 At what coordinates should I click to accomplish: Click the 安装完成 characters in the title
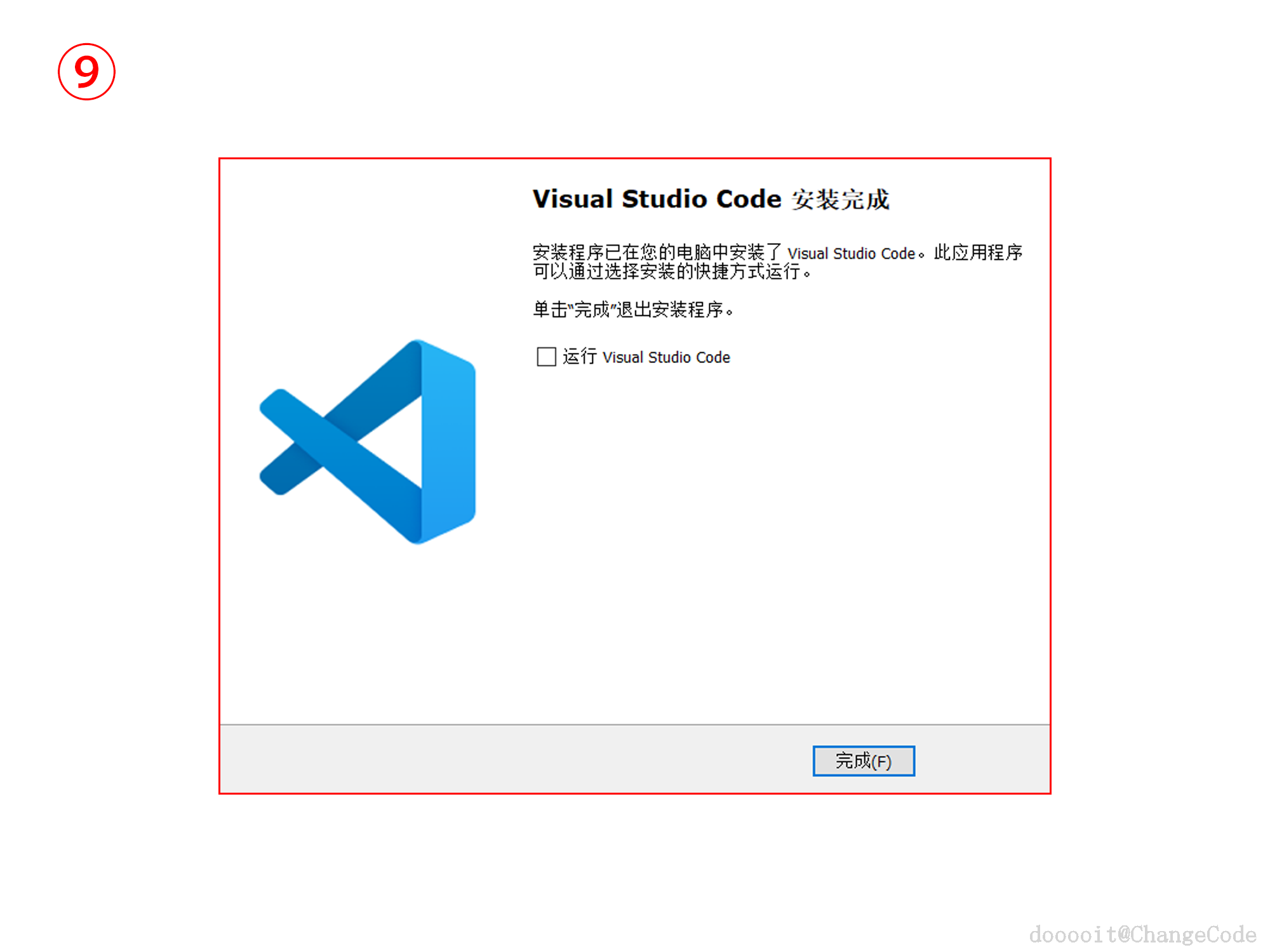coord(841,200)
